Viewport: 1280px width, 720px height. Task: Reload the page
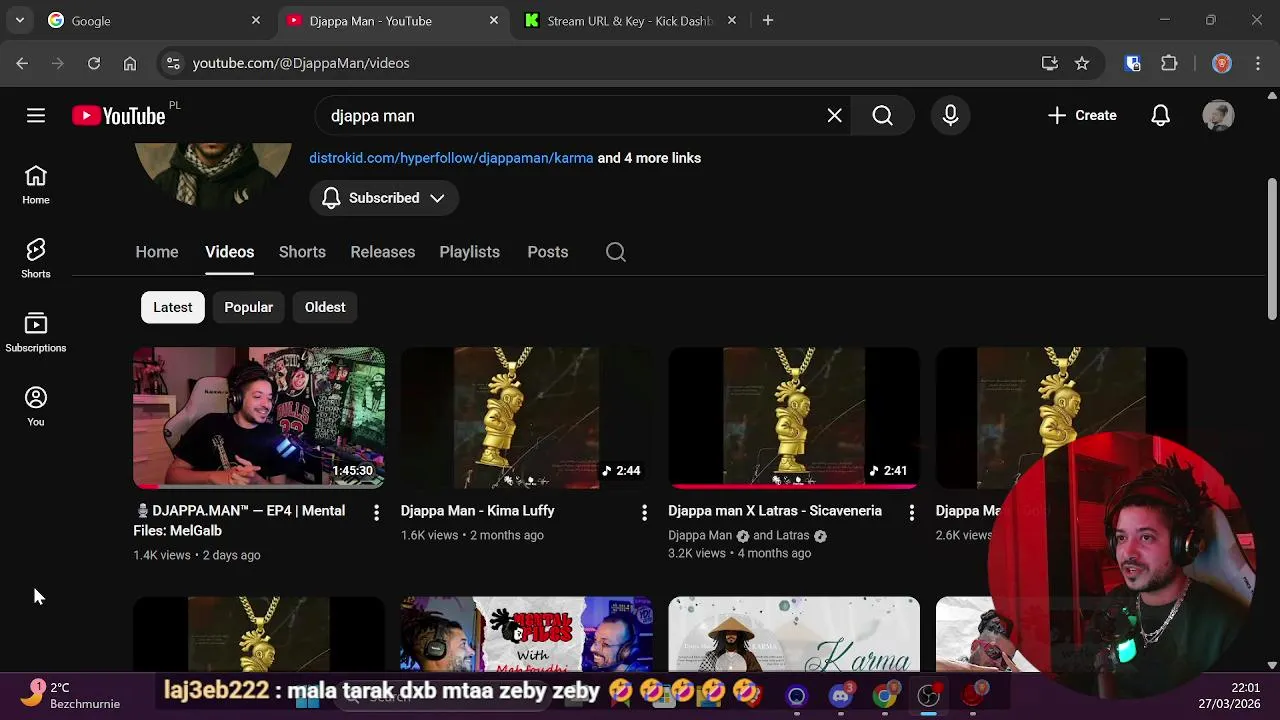point(94,63)
